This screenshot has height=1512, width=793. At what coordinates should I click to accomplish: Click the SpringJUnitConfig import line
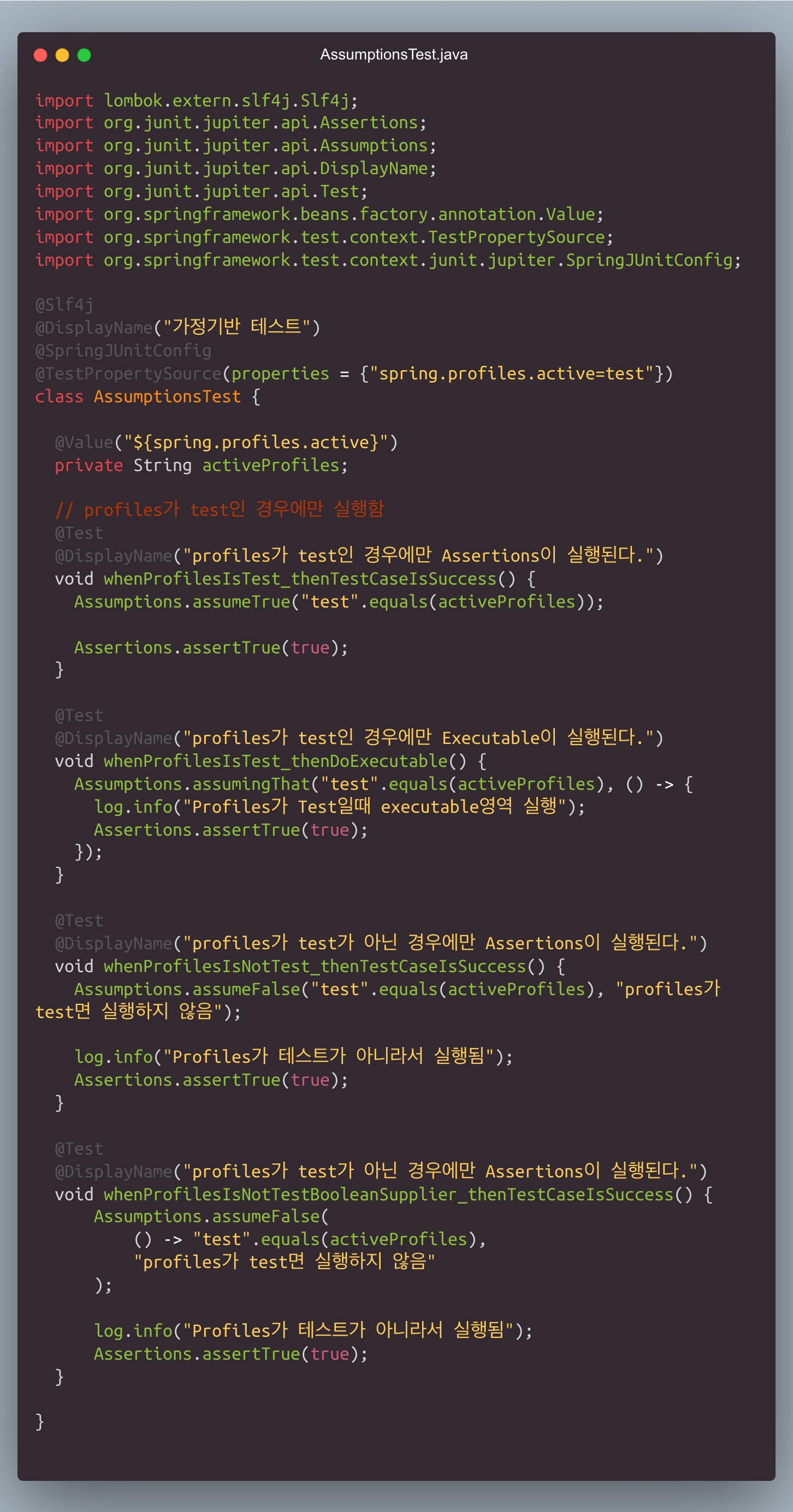(x=388, y=260)
